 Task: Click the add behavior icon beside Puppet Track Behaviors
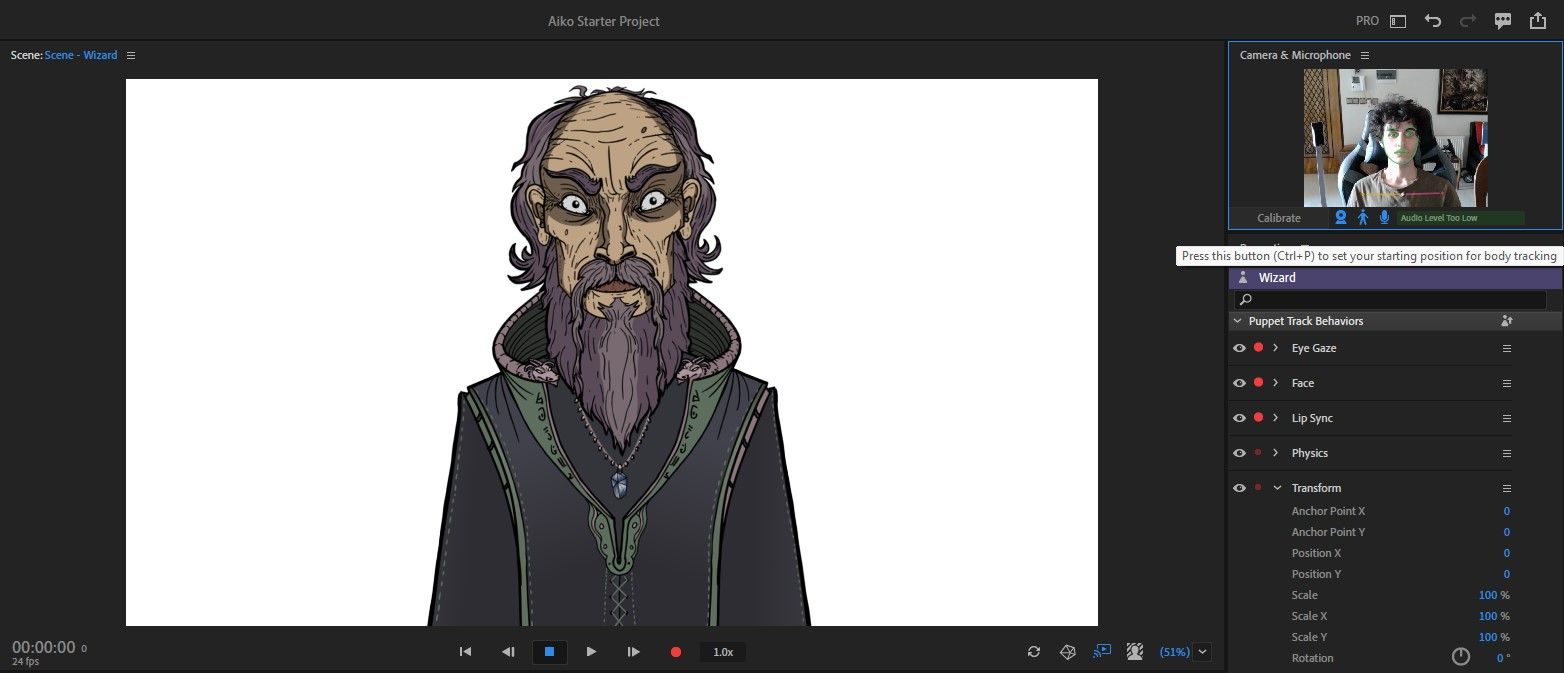(x=1507, y=320)
